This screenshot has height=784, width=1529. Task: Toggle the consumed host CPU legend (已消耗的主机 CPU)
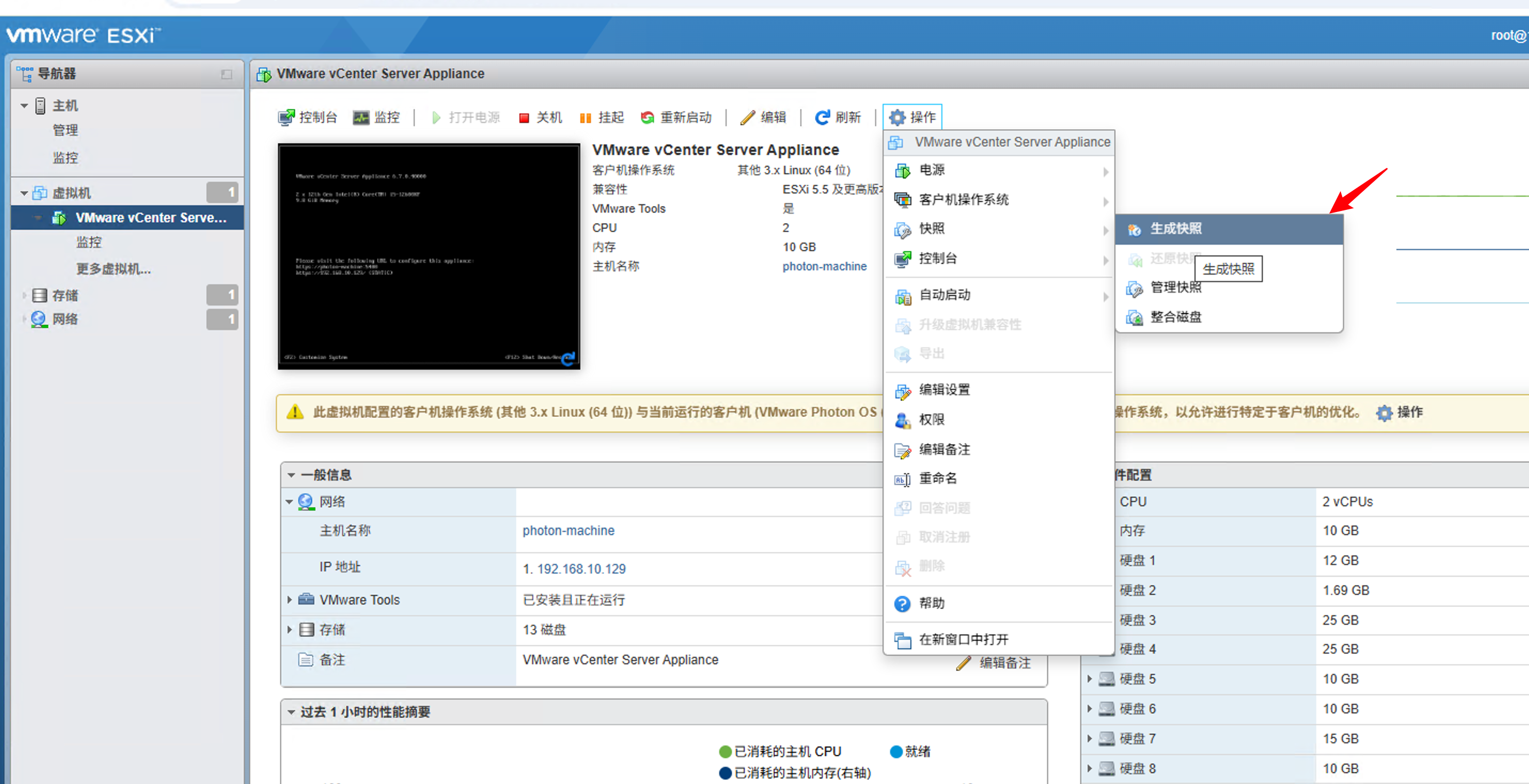[x=781, y=752]
